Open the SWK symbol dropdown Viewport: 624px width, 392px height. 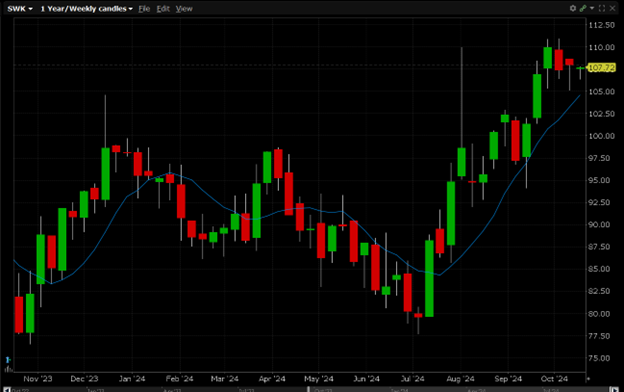20,9
